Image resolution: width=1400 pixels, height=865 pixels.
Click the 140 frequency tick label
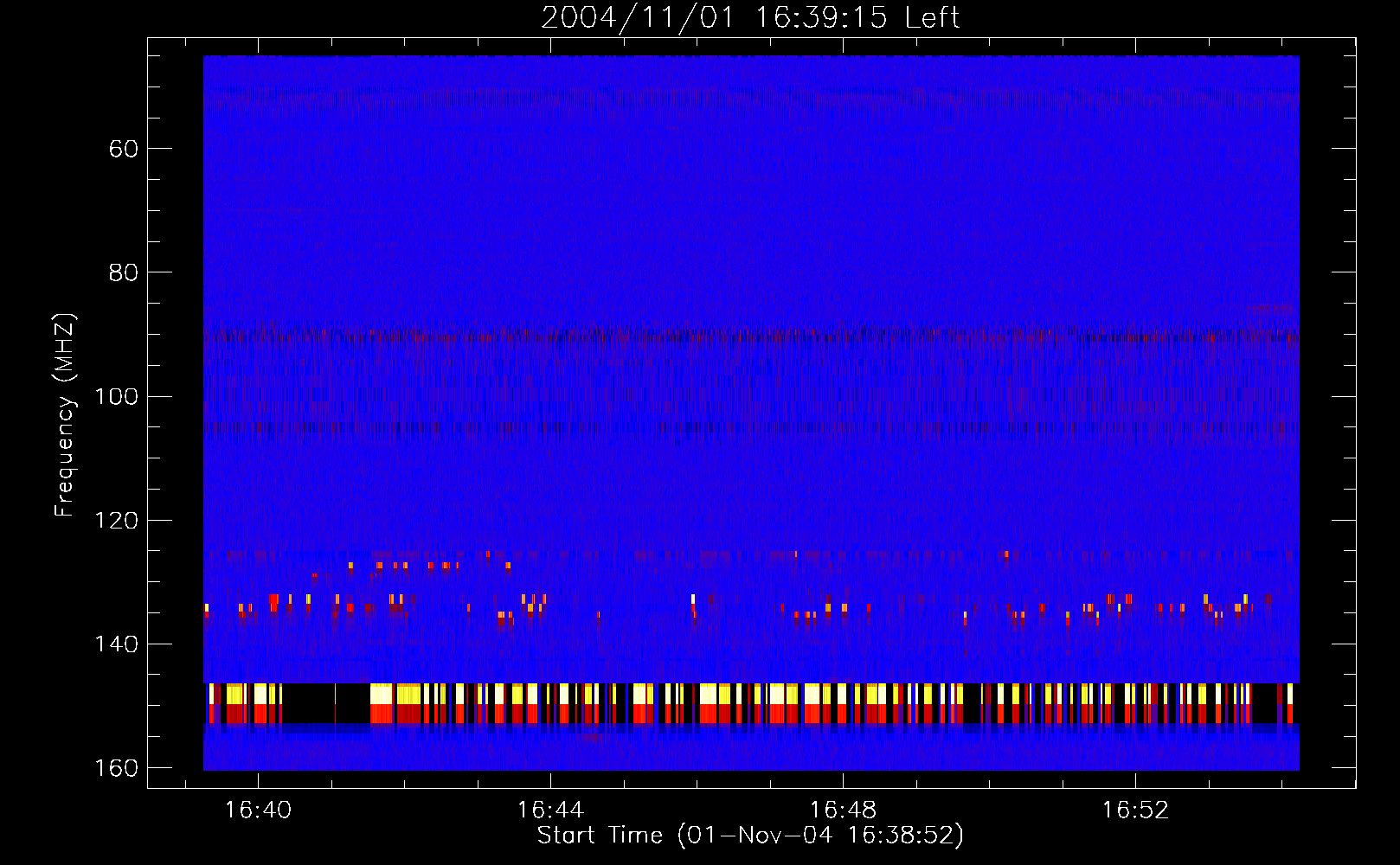[x=116, y=644]
